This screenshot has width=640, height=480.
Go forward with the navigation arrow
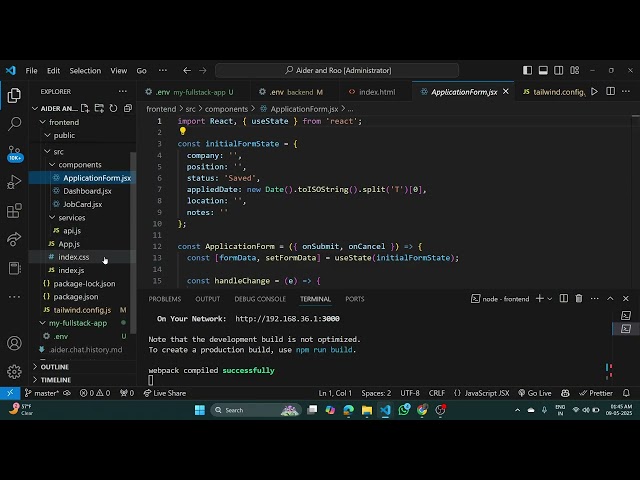[x=203, y=71]
